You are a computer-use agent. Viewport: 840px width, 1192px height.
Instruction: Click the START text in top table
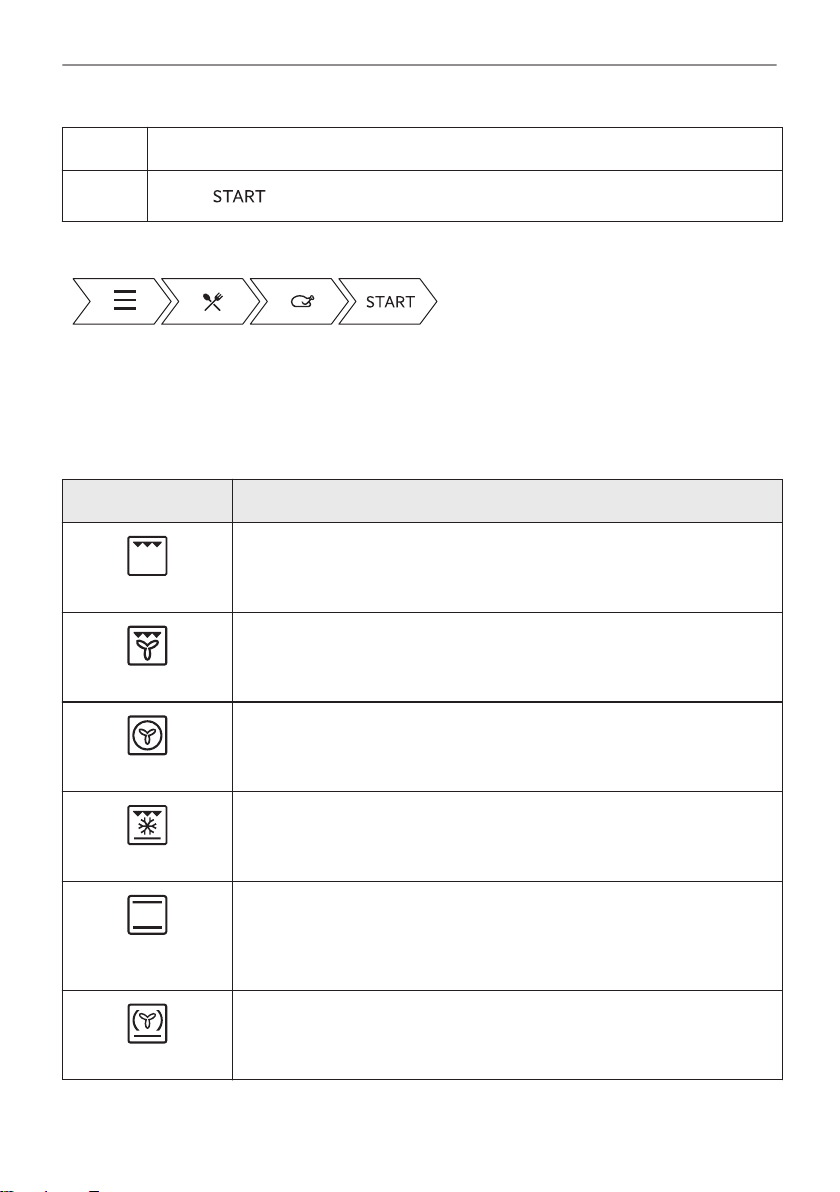pyautogui.click(x=239, y=196)
